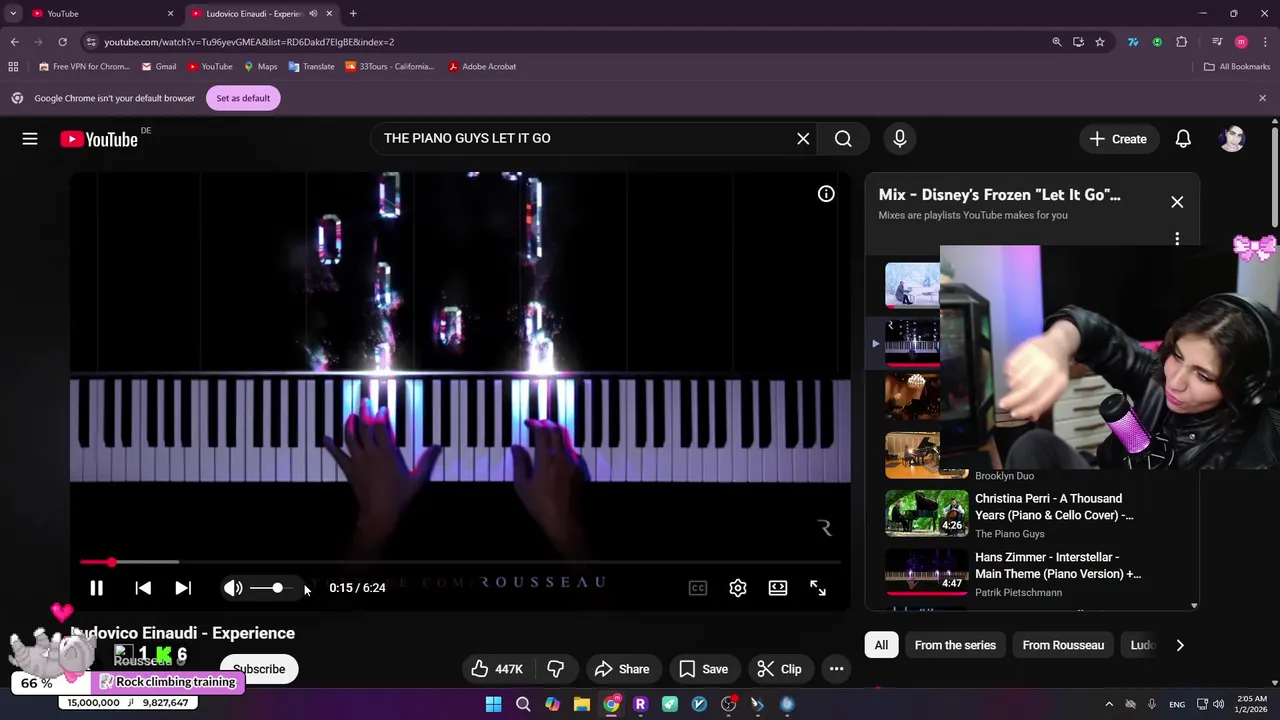Seek on the video progress bar
This screenshot has height=720, width=1280.
(460, 562)
